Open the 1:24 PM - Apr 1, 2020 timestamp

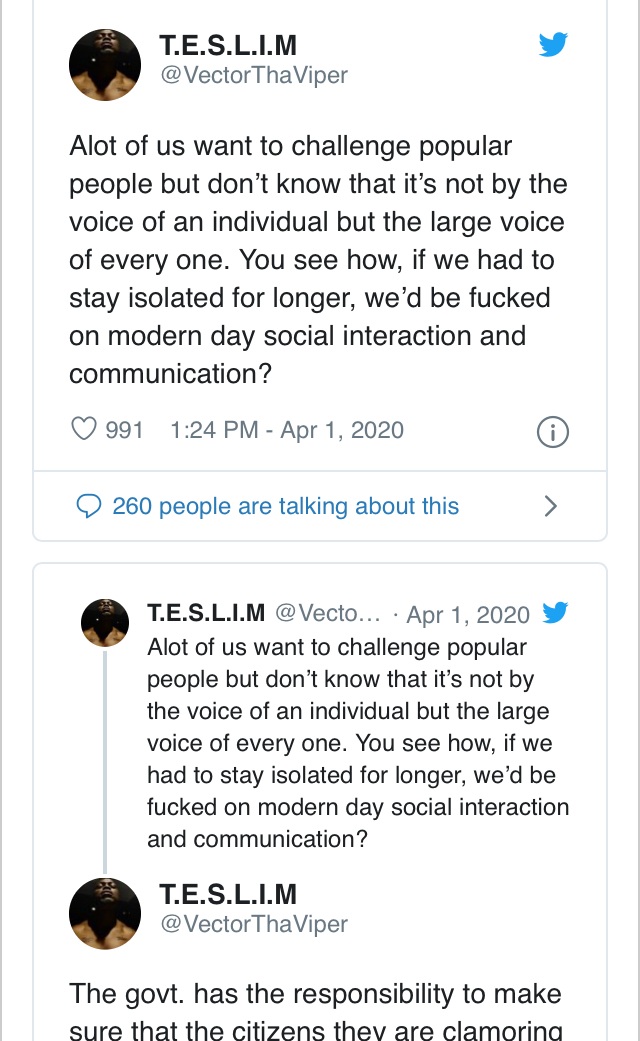coord(287,430)
